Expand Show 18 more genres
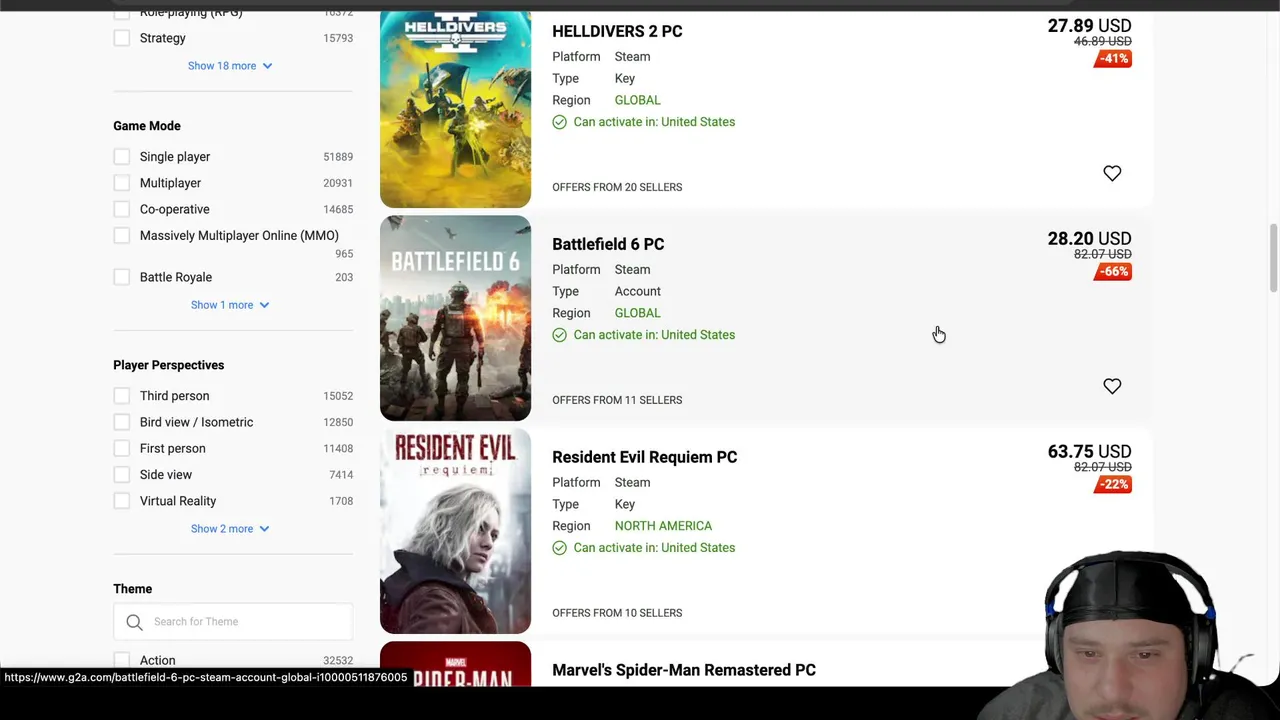 [230, 66]
